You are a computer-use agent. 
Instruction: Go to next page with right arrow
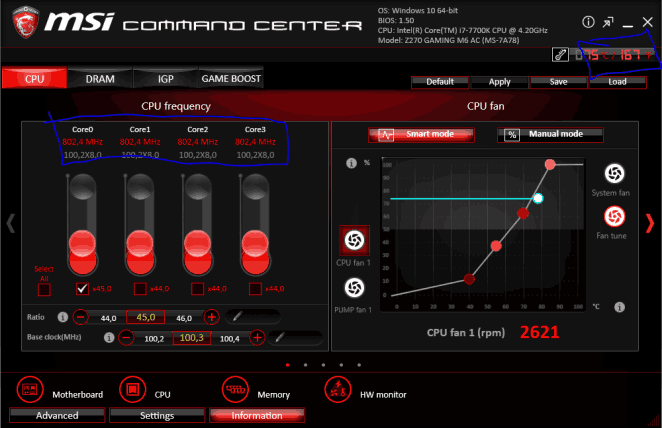click(x=649, y=224)
